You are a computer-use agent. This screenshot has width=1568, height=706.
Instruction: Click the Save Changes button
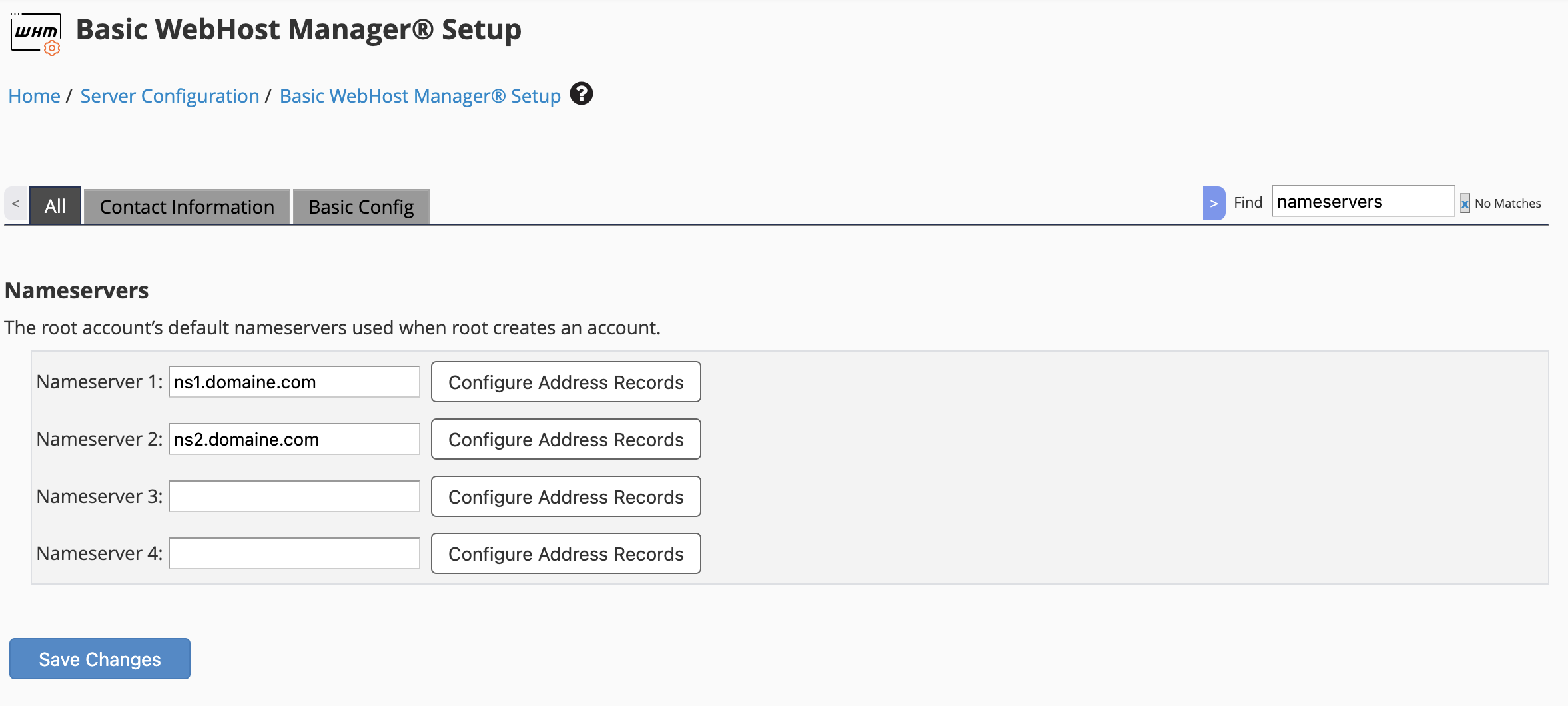pos(100,659)
